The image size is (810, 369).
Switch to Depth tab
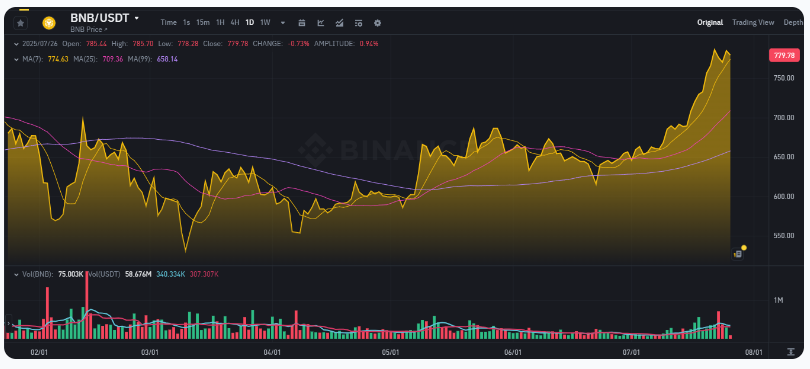(x=793, y=23)
